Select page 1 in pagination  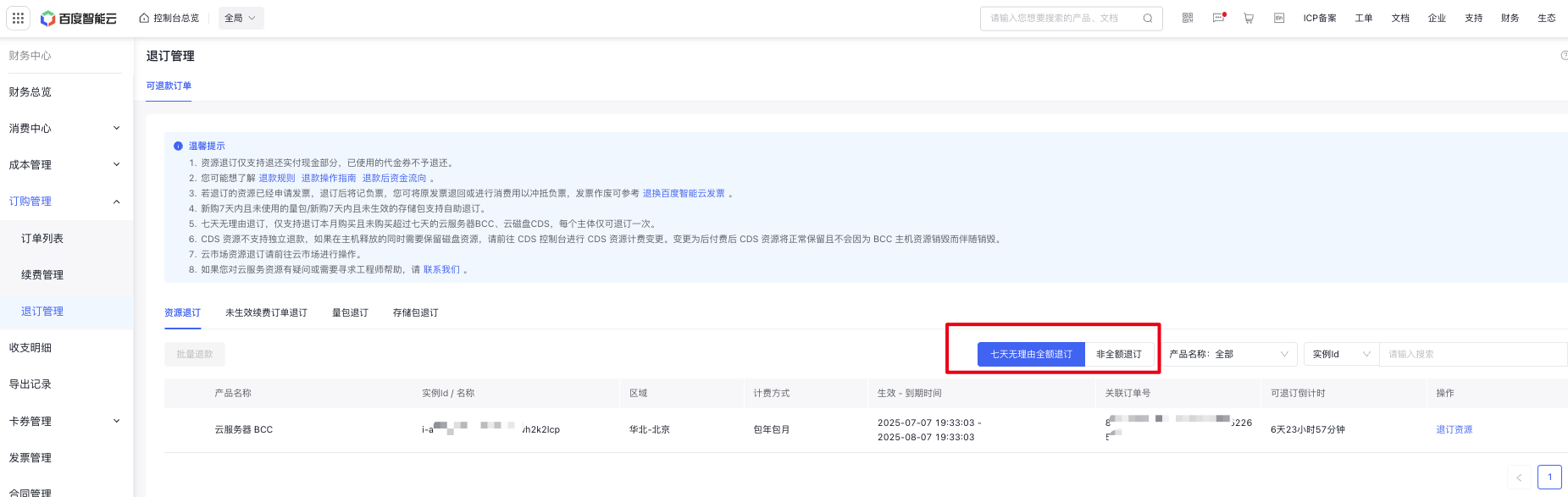1549,477
